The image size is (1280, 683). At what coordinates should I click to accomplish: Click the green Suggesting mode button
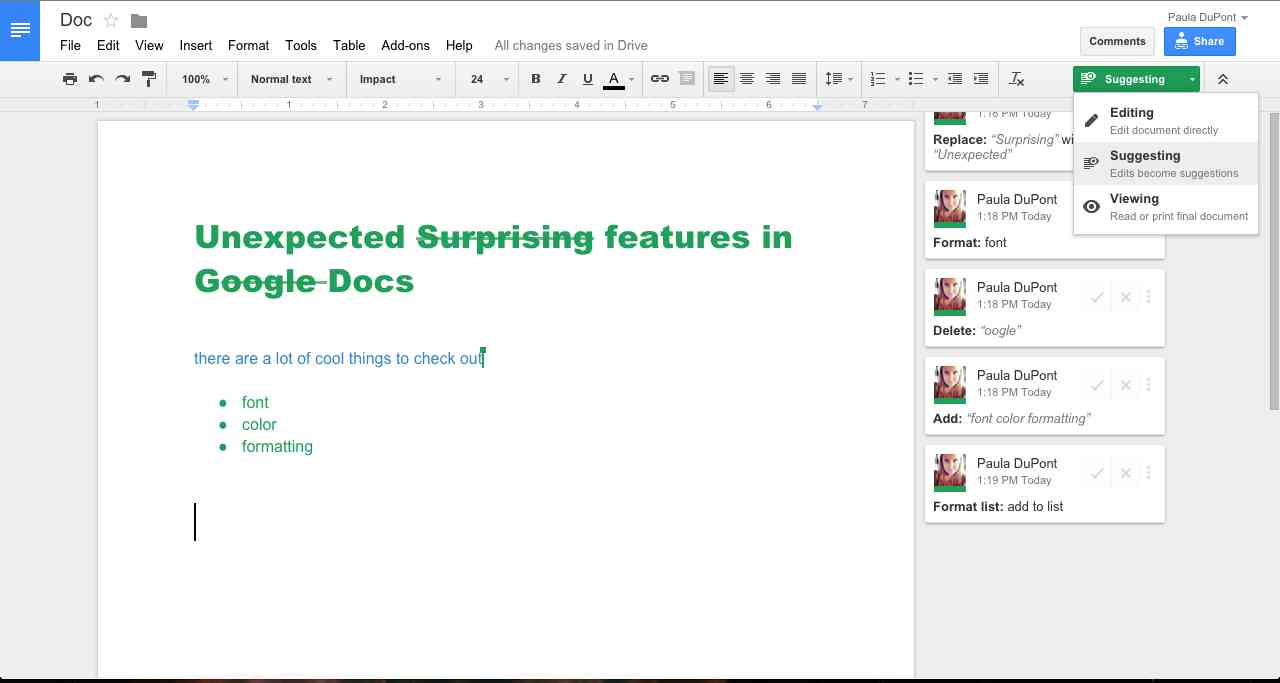coord(1136,79)
